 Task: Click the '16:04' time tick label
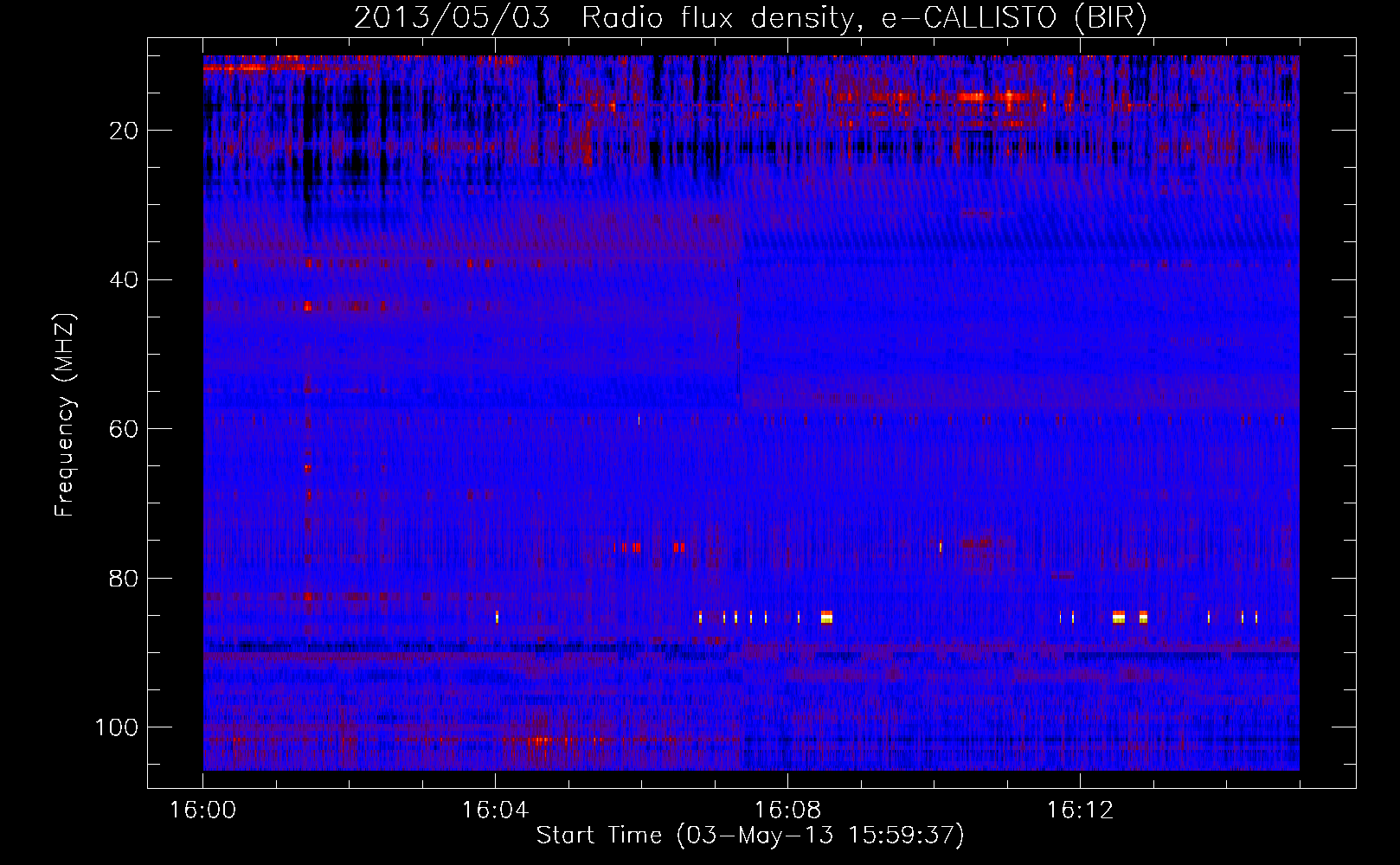click(x=495, y=811)
